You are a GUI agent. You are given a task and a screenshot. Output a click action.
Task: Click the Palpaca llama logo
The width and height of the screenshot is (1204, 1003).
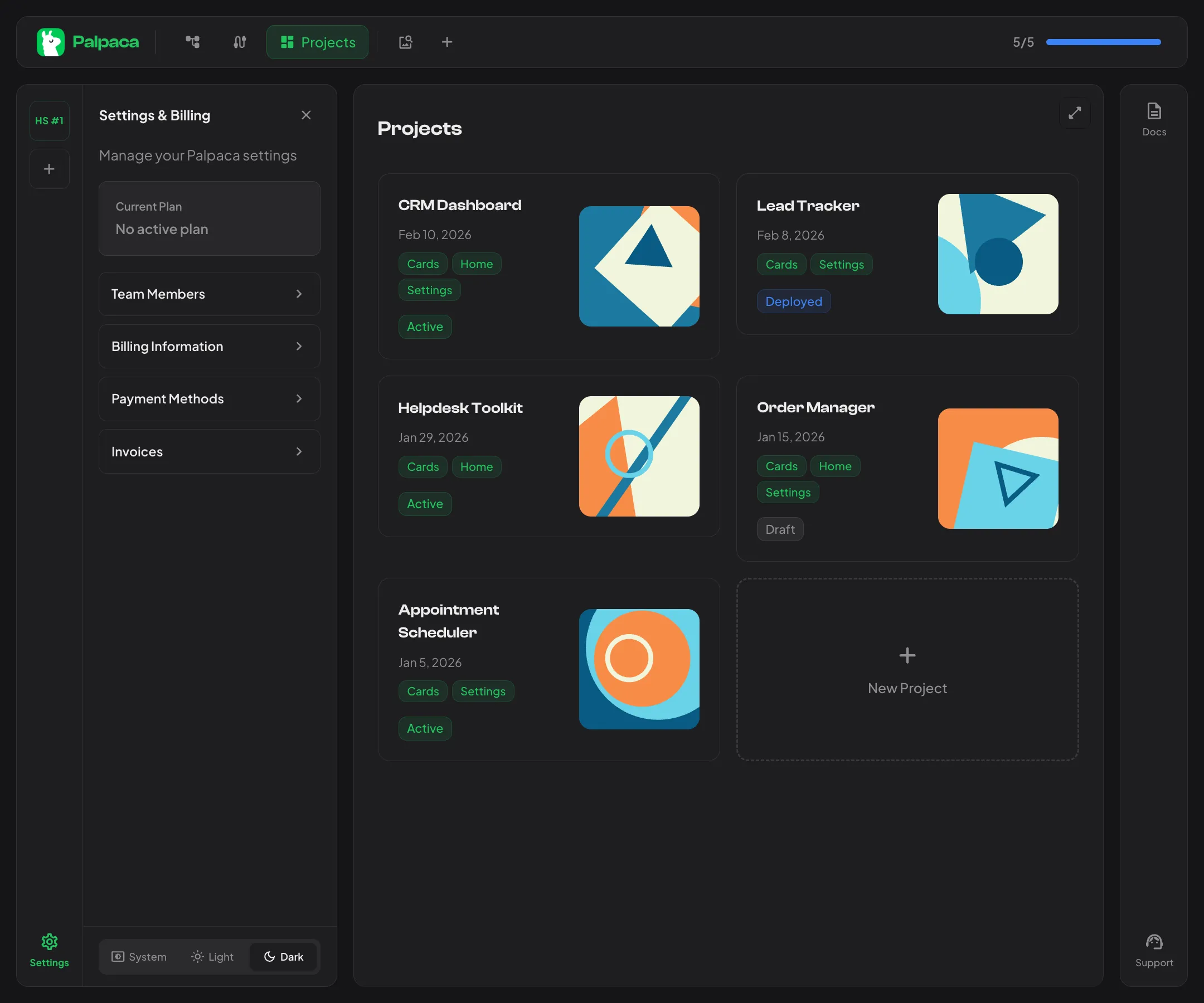[x=51, y=41]
